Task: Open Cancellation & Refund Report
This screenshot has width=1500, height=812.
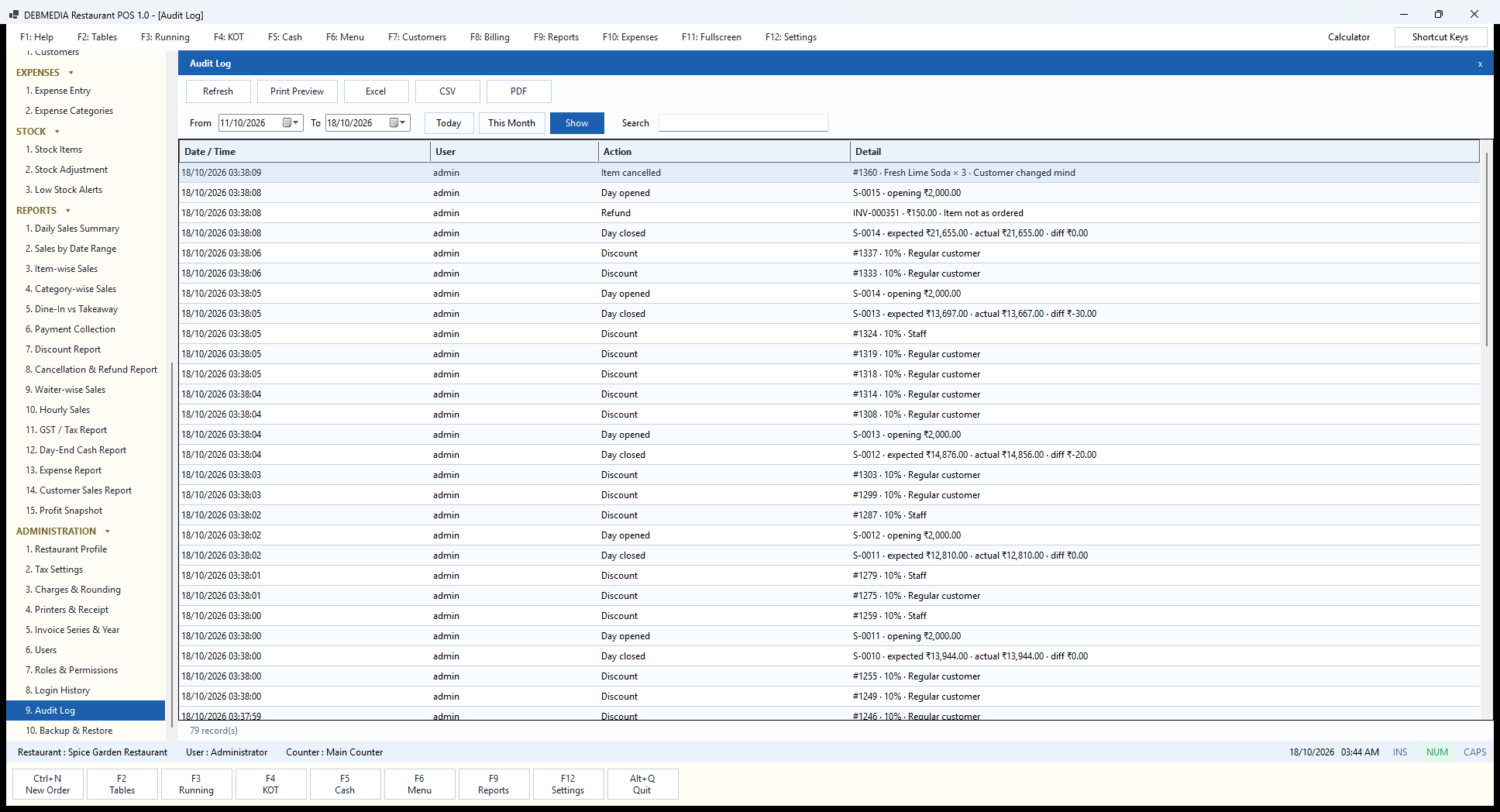Action: click(x=85, y=370)
